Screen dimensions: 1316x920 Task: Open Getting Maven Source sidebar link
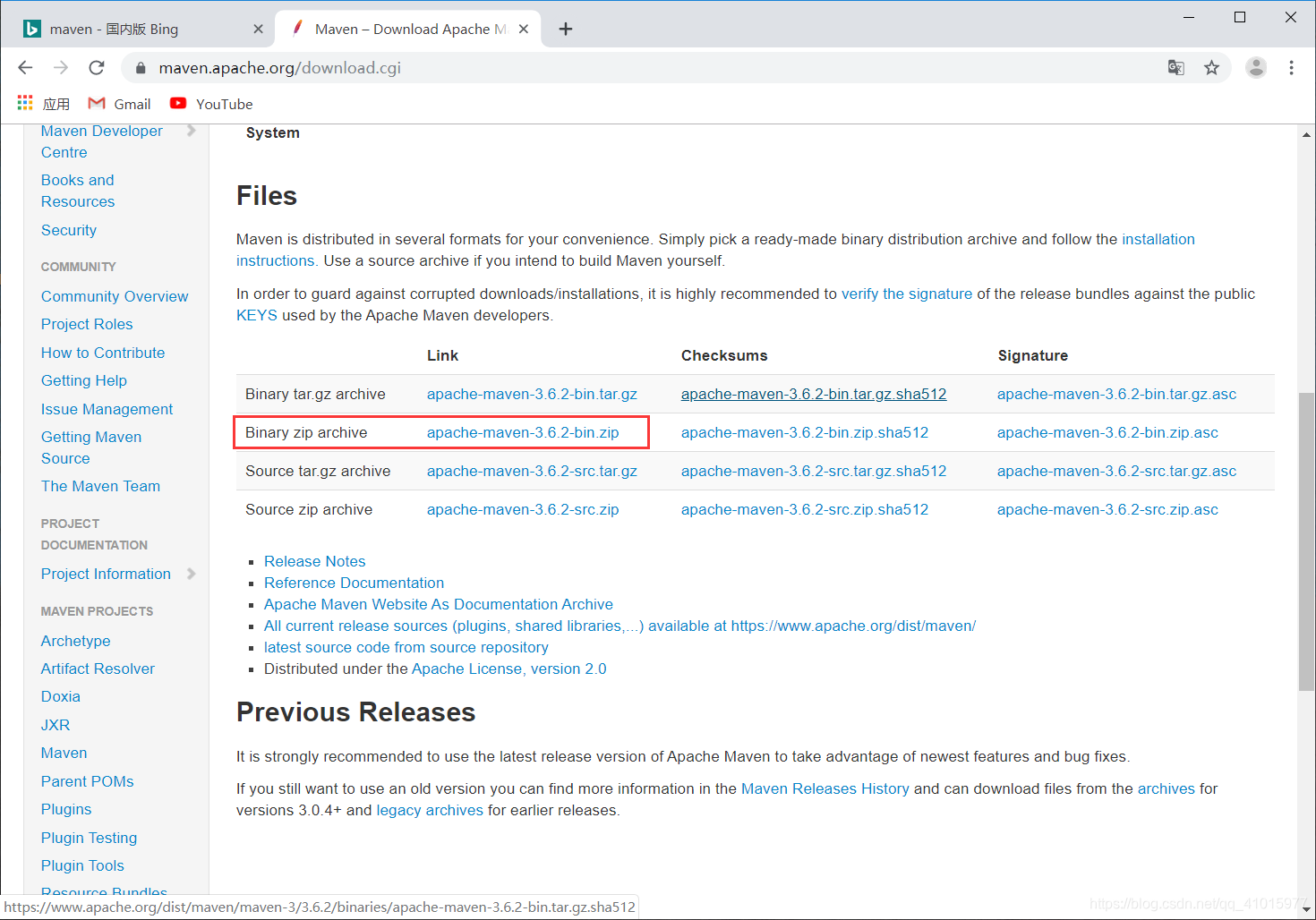coord(91,447)
